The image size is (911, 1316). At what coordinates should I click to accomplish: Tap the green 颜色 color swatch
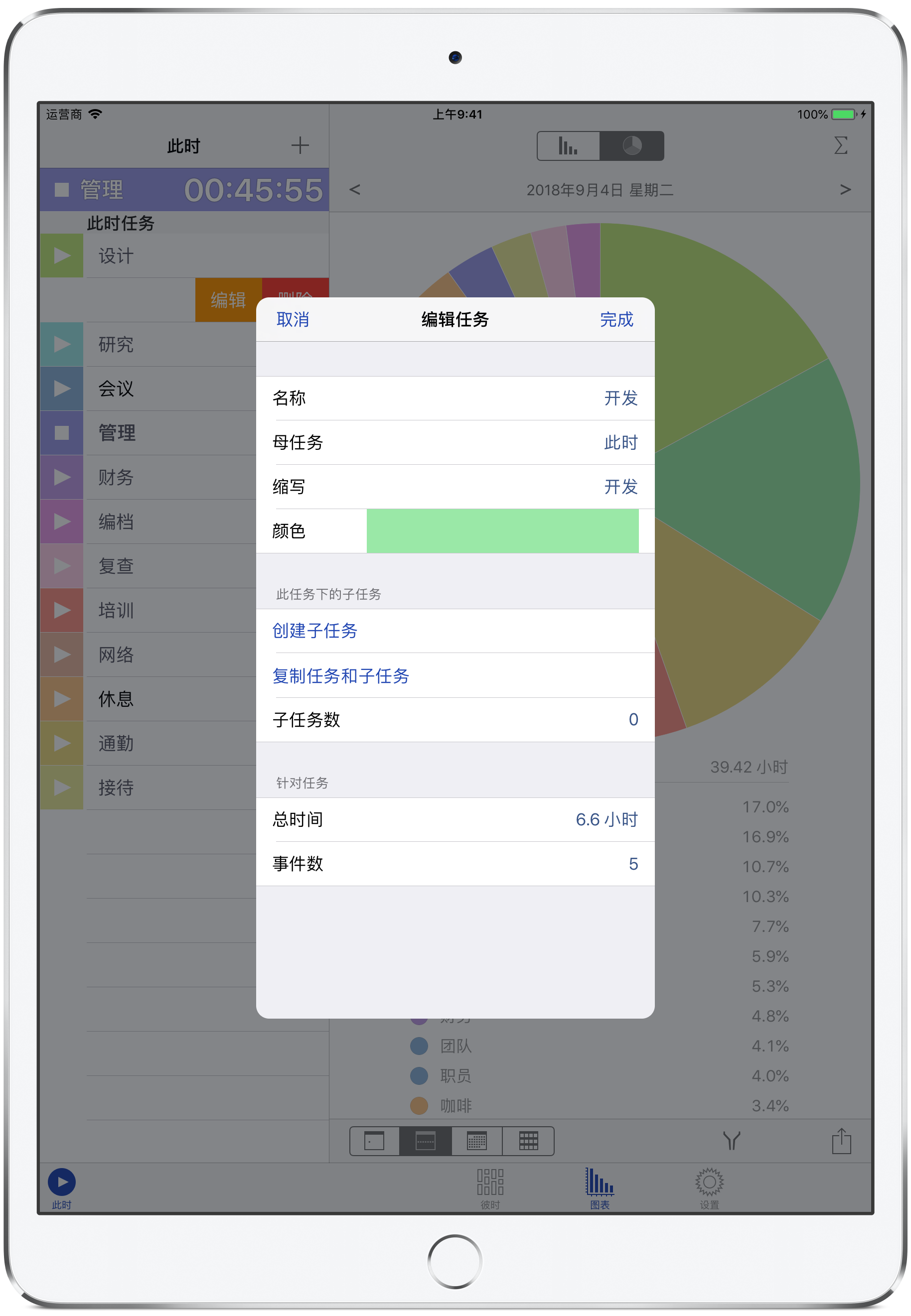[502, 530]
